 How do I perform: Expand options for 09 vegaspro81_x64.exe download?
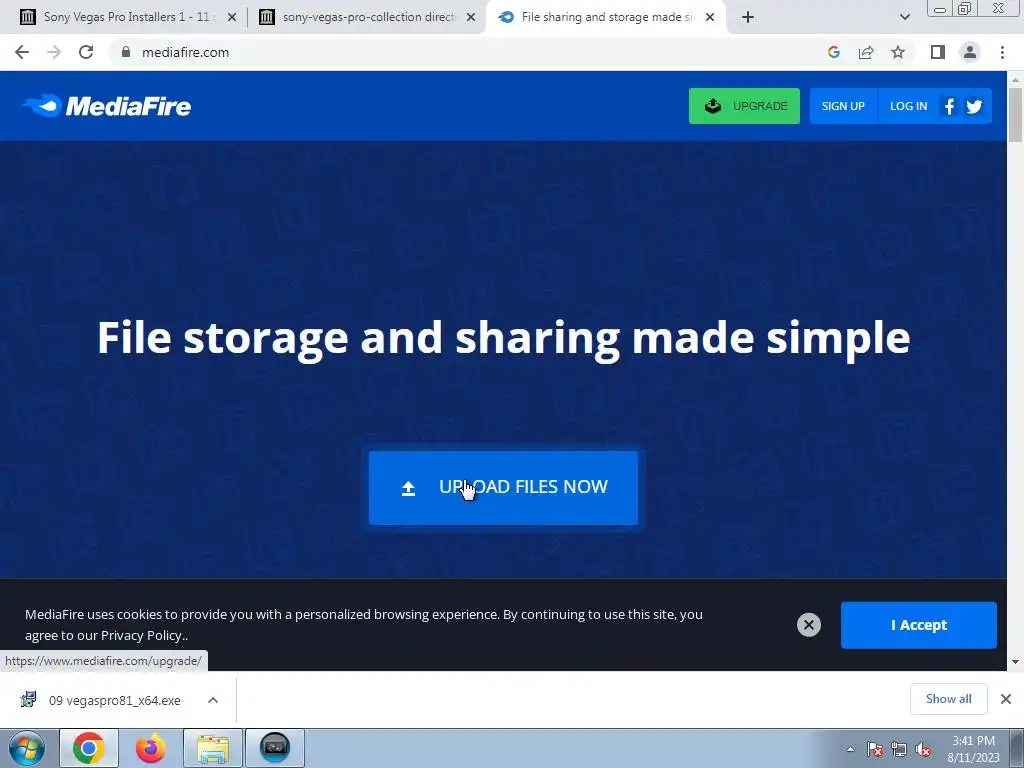213,700
